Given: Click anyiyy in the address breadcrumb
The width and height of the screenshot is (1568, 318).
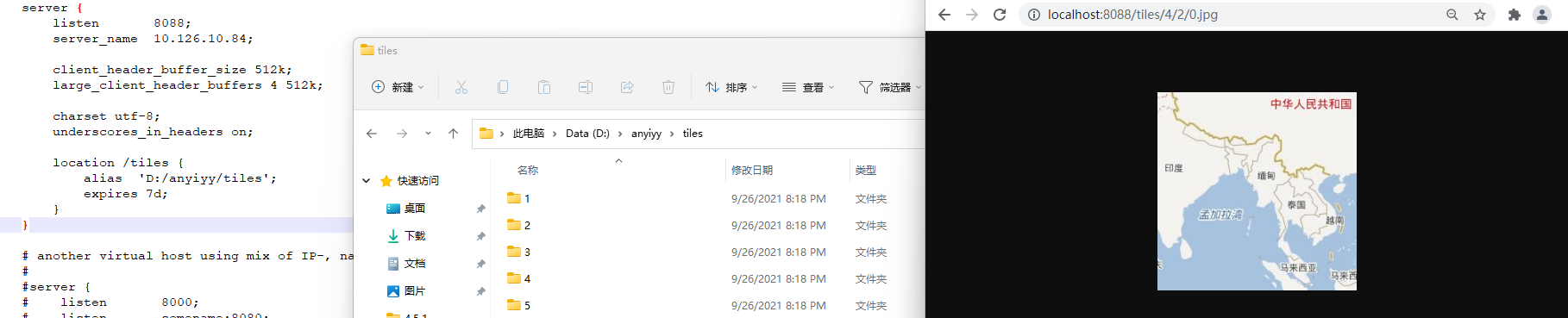Looking at the screenshot, I should click(646, 134).
